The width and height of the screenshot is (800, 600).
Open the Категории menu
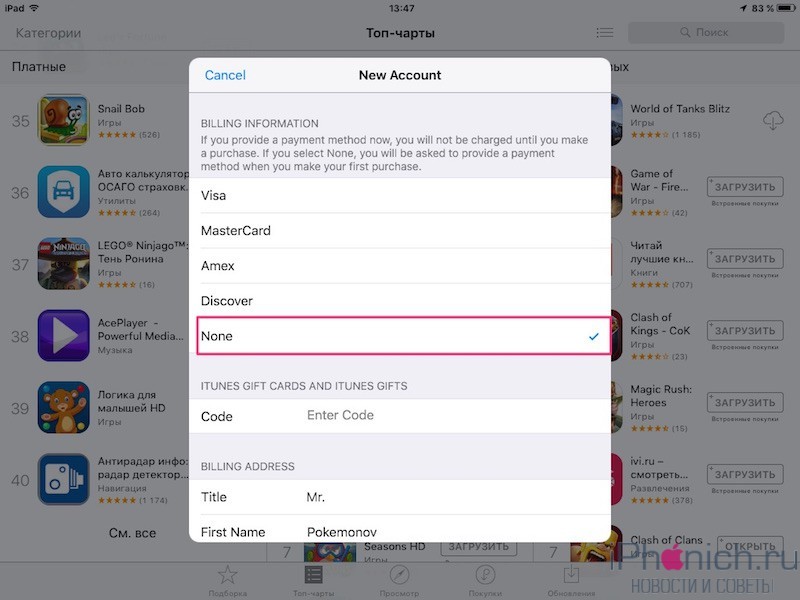tap(48, 33)
